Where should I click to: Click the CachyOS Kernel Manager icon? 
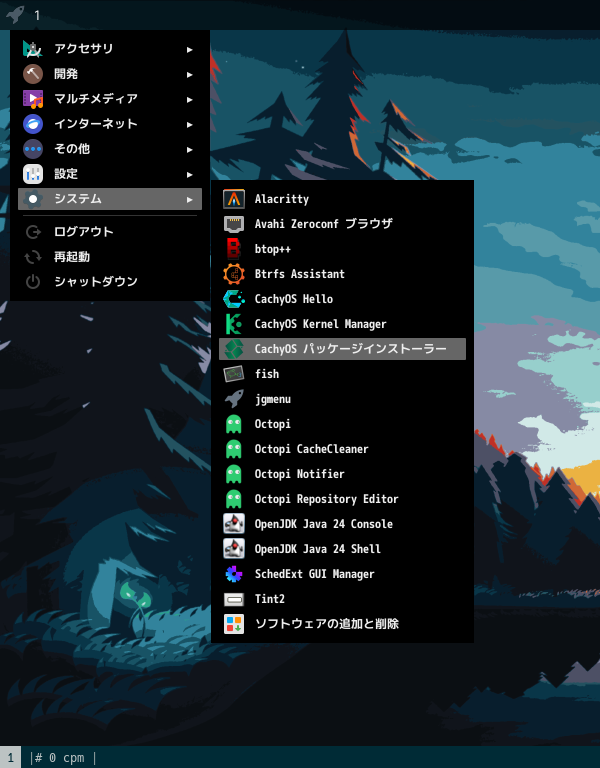[234, 324]
